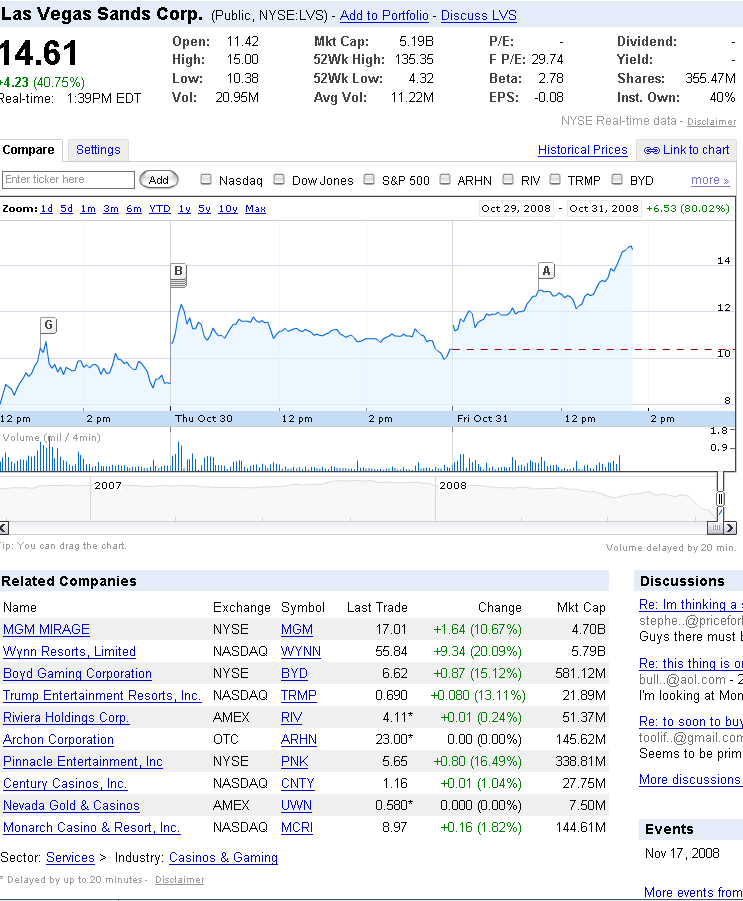
Task: Set chart zoom to 3m
Action: (111, 209)
